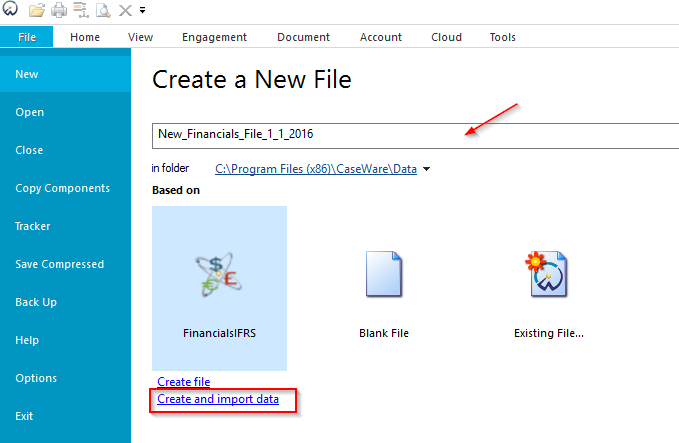Choose the Existing File template icon
The height and width of the screenshot is (443, 679).
pos(548,274)
